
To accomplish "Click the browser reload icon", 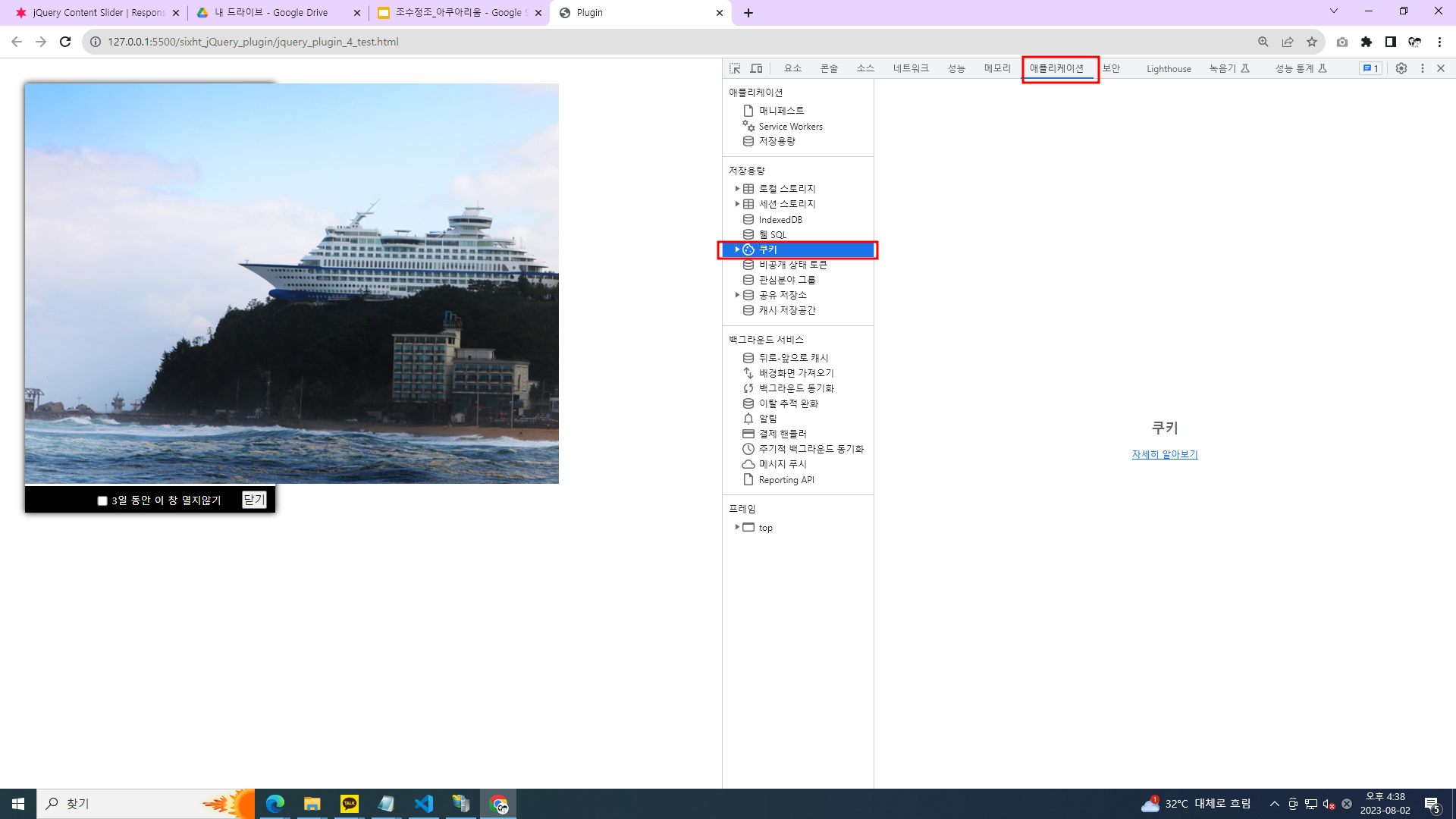I will (65, 42).
